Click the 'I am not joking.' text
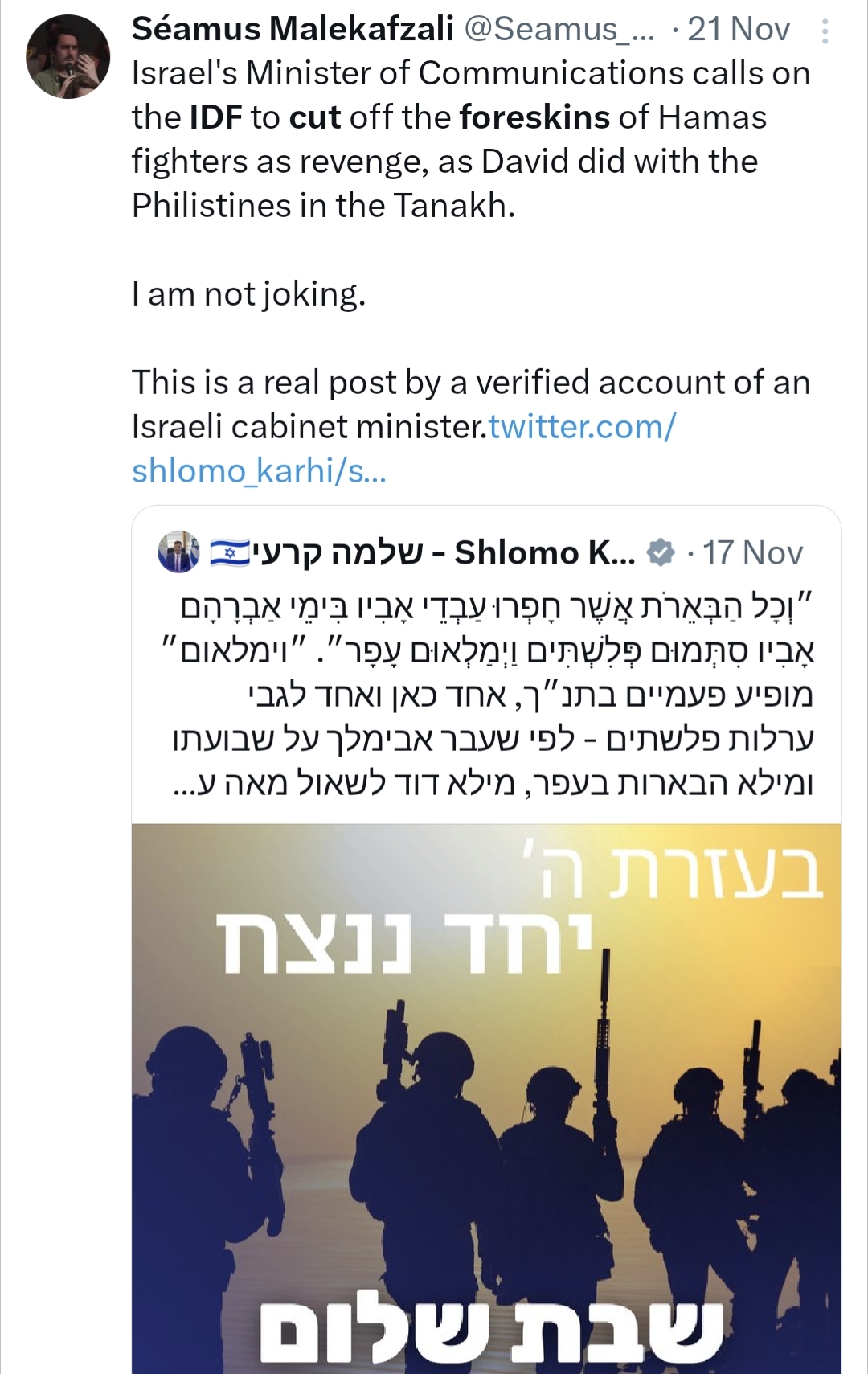Image resolution: width=868 pixels, height=1374 pixels. coord(248,294)
